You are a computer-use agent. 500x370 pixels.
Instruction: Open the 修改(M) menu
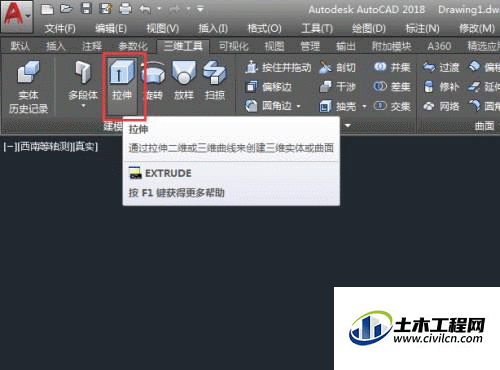(x=477, y=29)
